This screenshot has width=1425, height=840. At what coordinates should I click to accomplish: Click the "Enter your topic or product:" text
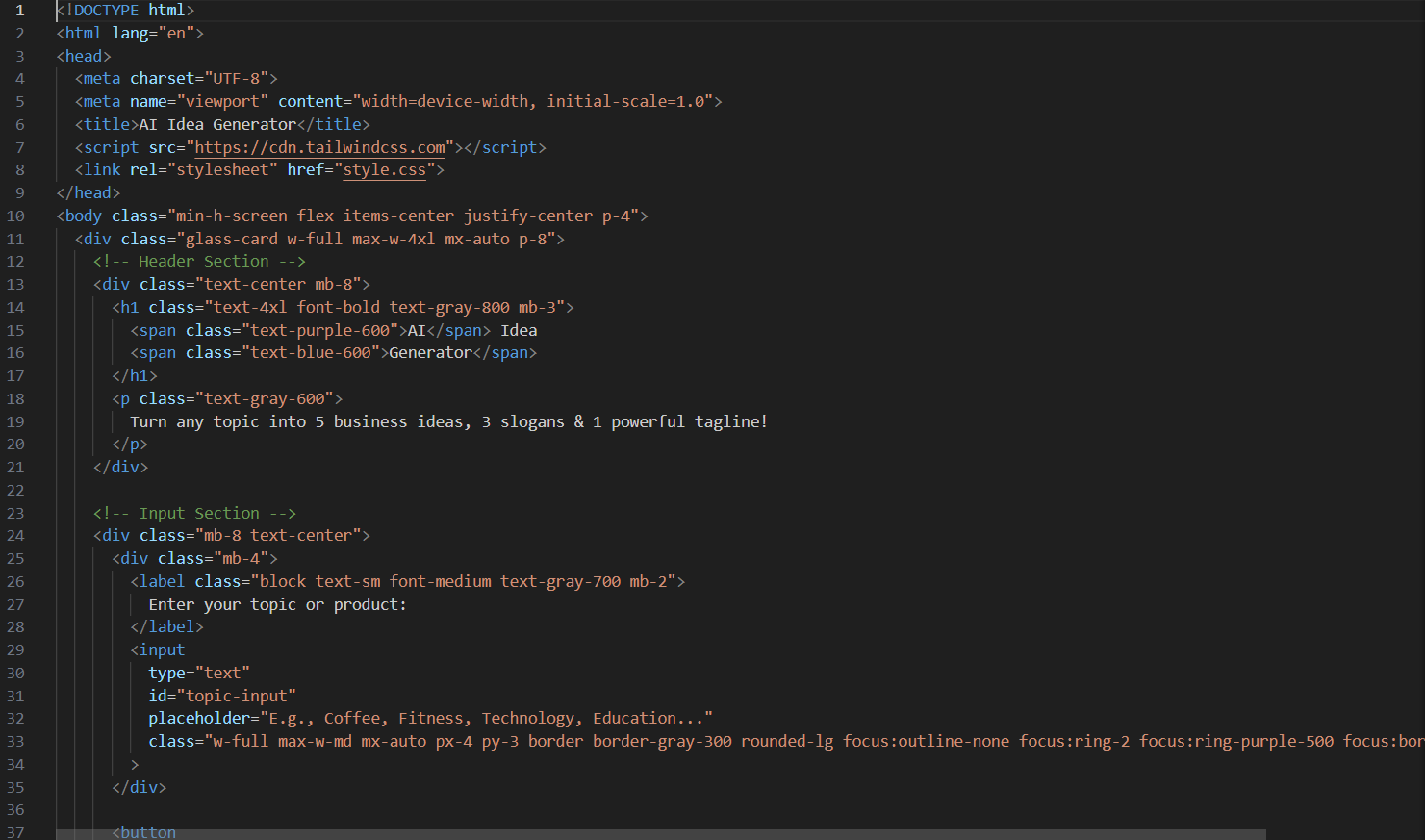278,604
